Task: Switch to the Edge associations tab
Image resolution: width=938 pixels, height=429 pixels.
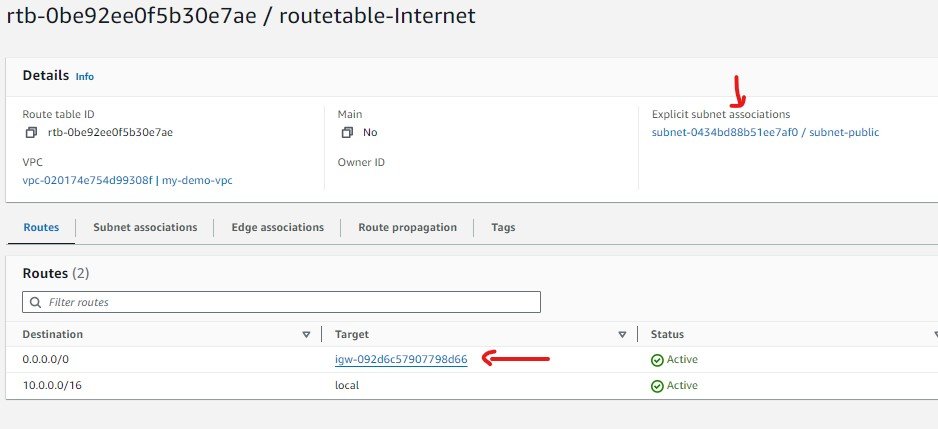Action: click(277, 228)
